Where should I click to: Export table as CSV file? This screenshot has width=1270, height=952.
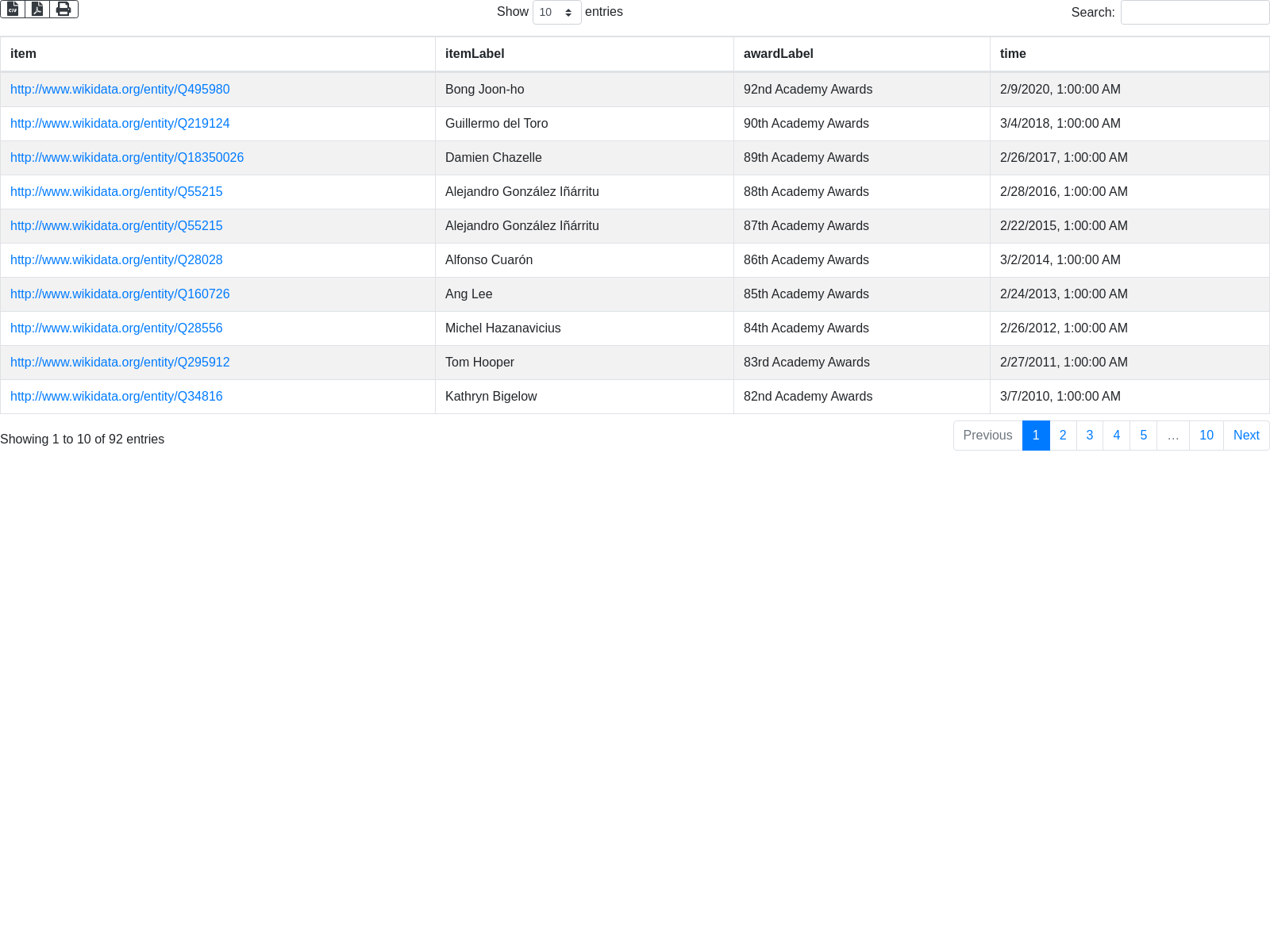(x=13, y=10)
